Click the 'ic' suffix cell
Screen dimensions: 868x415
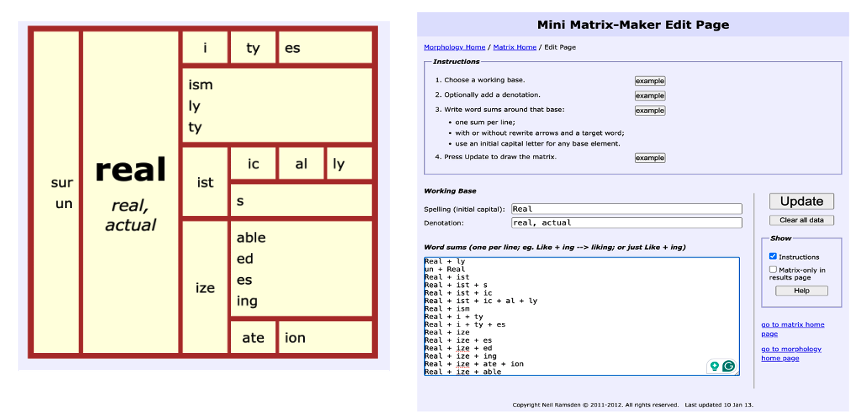(253, 164)
